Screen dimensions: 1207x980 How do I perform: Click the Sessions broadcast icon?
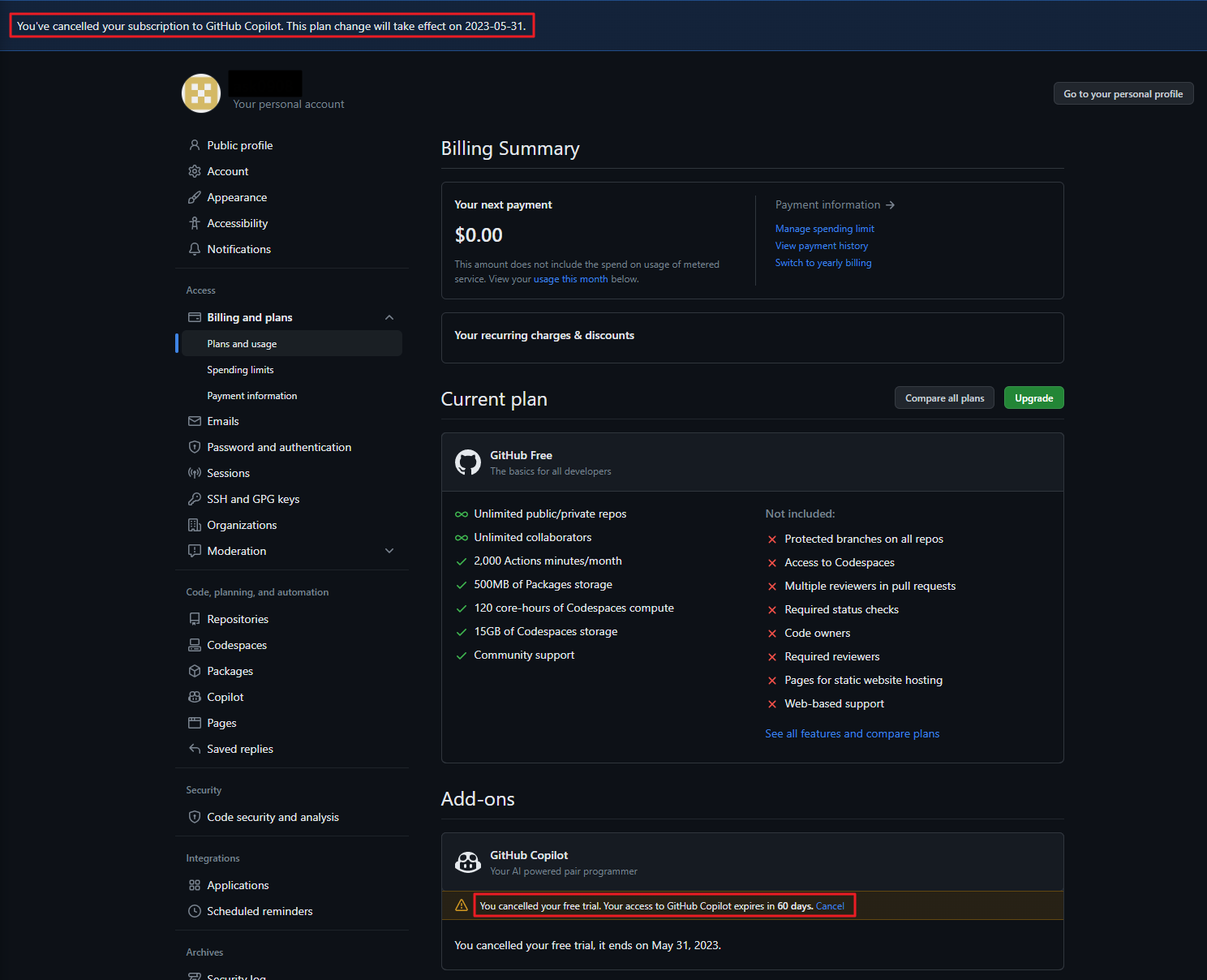coord(195,473)
